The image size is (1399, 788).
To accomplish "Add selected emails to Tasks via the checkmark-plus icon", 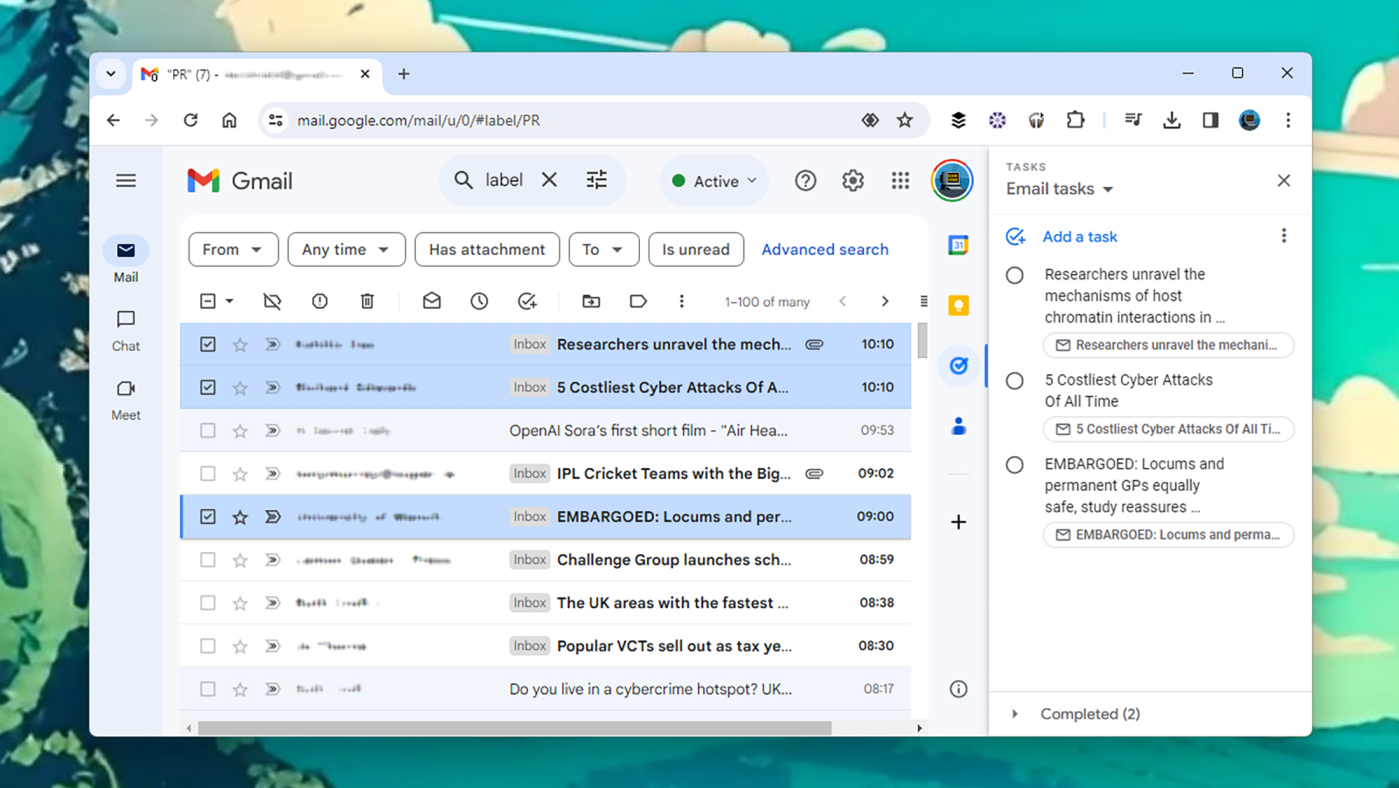I will coord(527,300).
